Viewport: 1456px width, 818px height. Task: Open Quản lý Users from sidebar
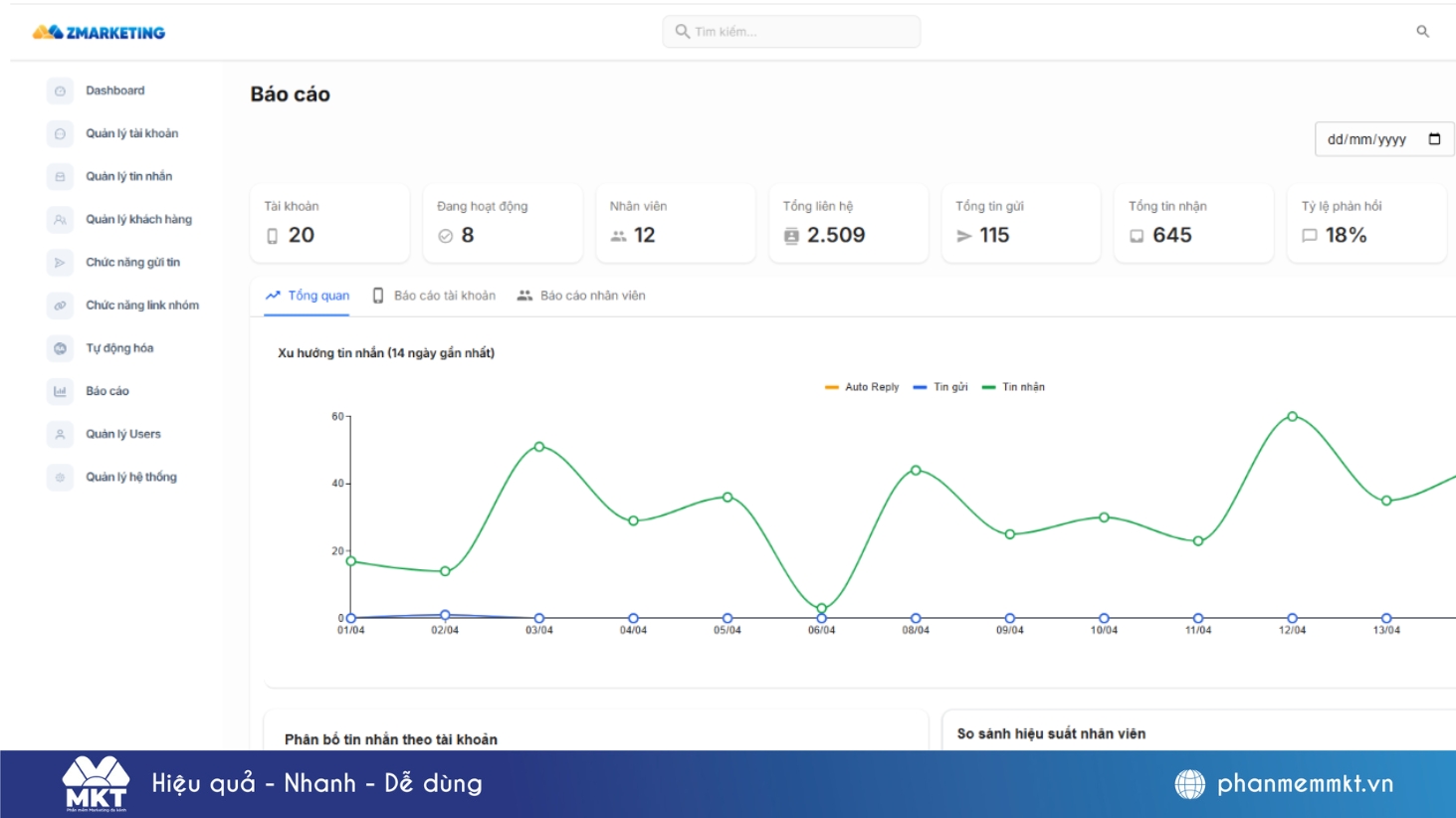pyautogui.click(x=122, y=434)
